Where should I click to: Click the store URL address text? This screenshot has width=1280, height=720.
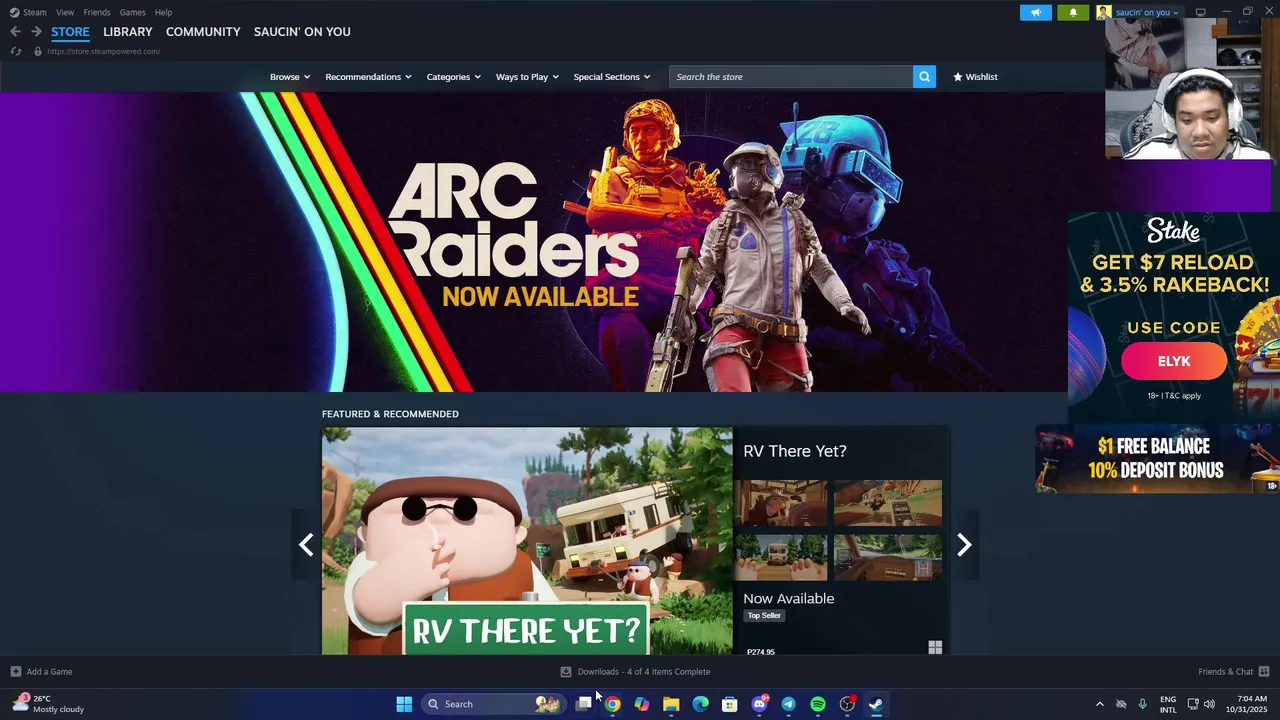pyautogui.click(x=103, y=51)
